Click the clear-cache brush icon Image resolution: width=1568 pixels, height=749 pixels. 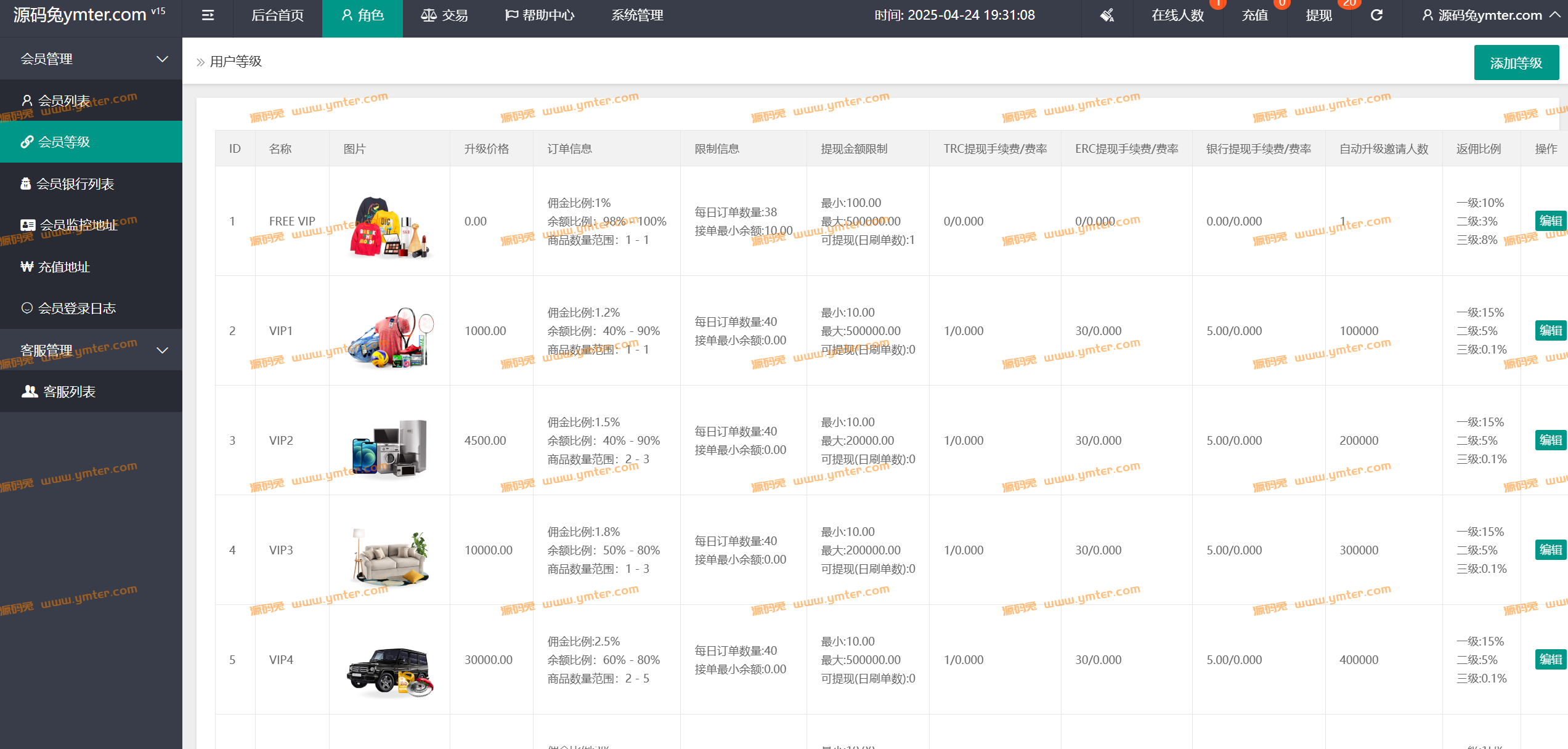pos(1107,15)
